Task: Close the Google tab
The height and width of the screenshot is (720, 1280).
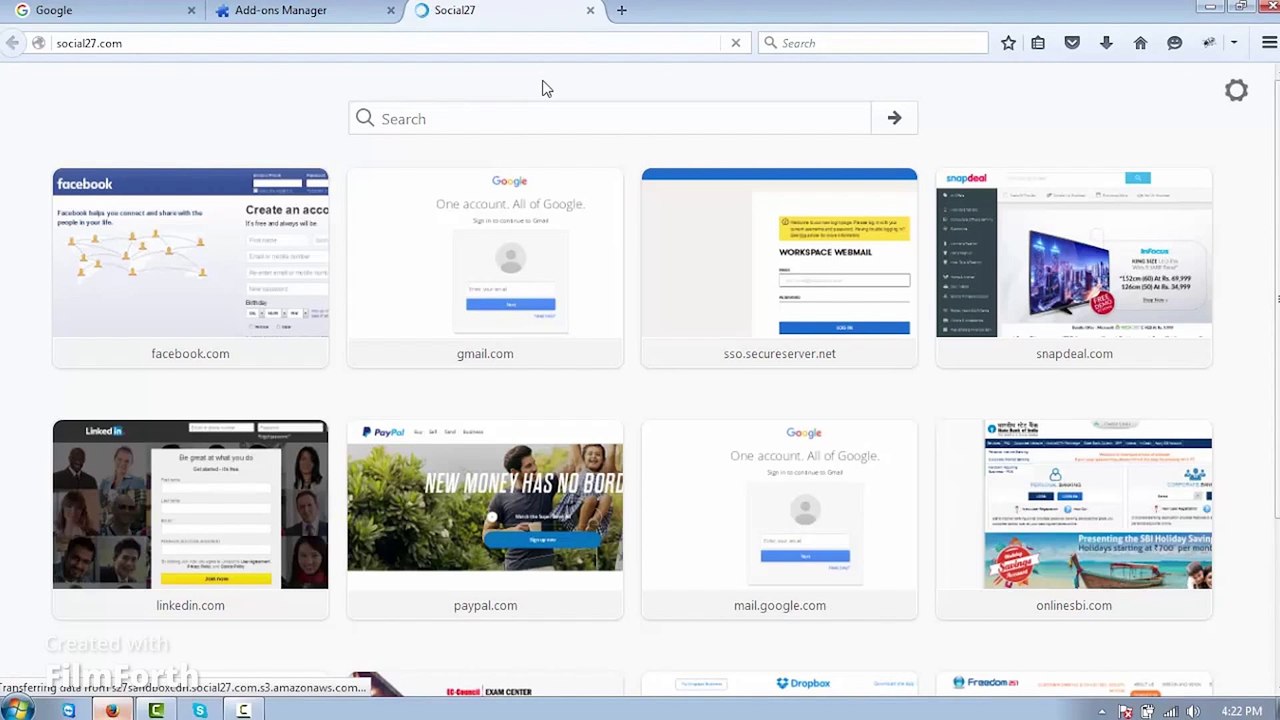Action: pyautogui.click(x=191, y=10)
